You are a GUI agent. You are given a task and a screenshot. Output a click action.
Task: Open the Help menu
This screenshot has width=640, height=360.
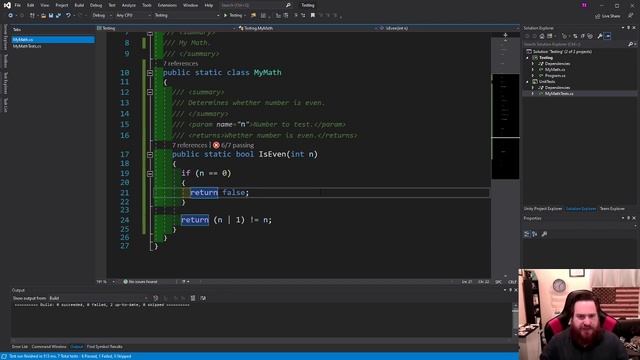point(209,5)
